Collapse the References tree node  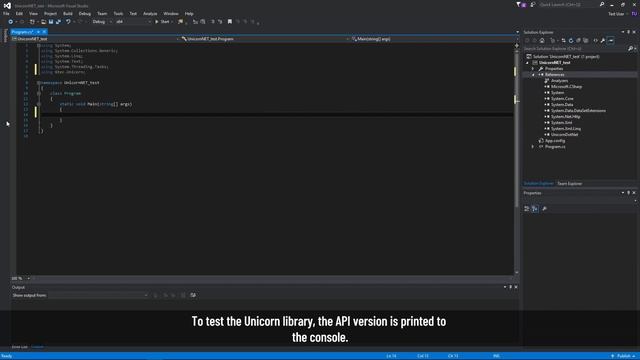point(533,75)
